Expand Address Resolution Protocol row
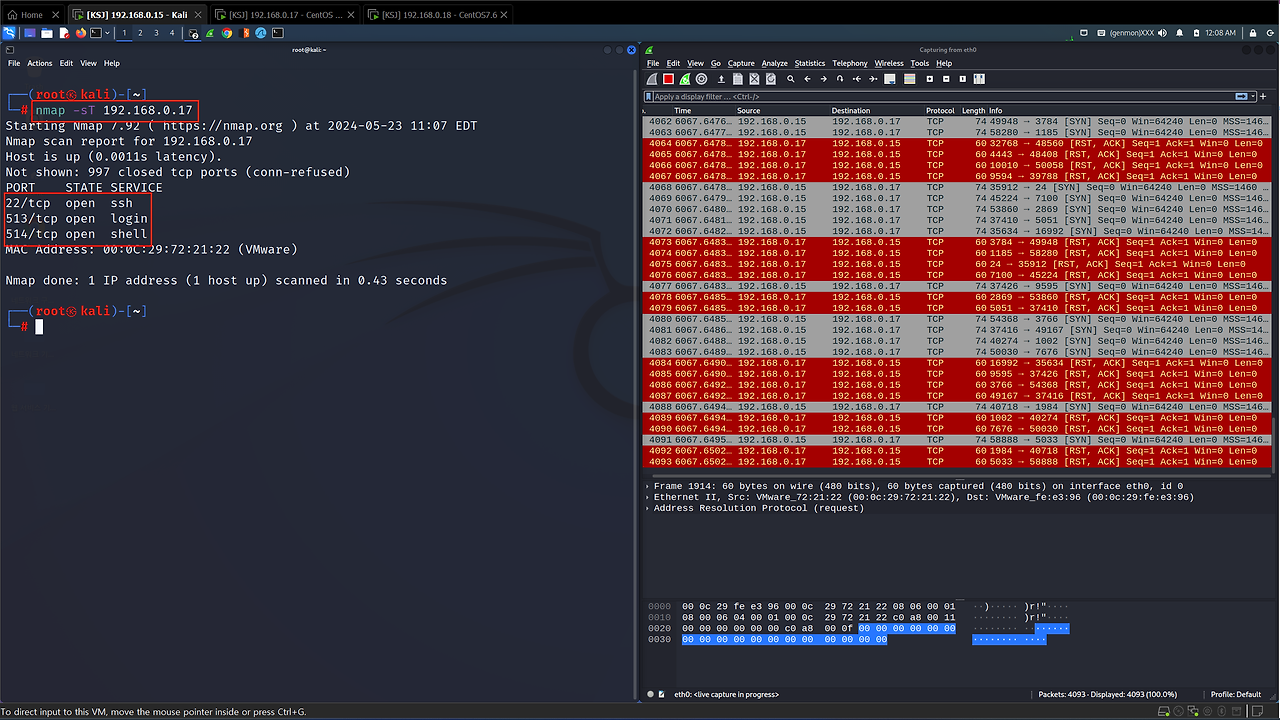This screenshot has height=720, width=1280. click(x=648, y=508)
